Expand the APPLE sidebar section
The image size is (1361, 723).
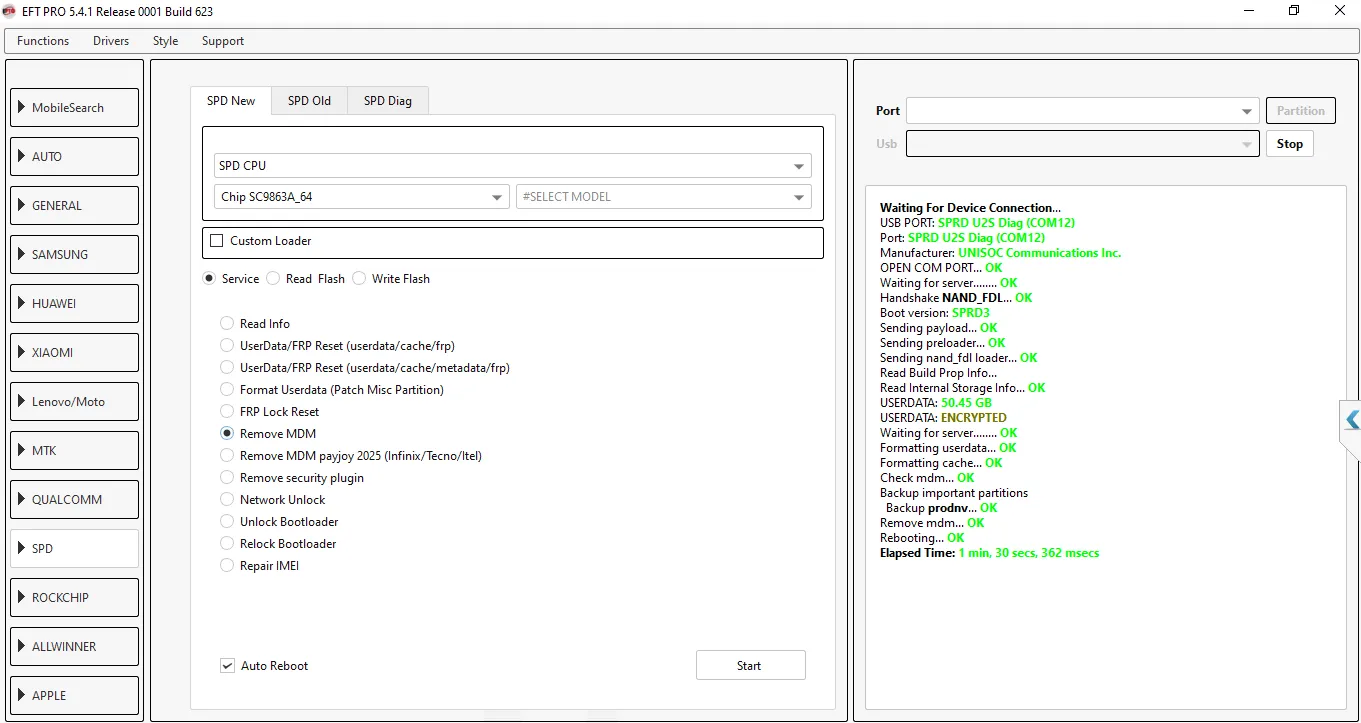[x=74, y=695]
